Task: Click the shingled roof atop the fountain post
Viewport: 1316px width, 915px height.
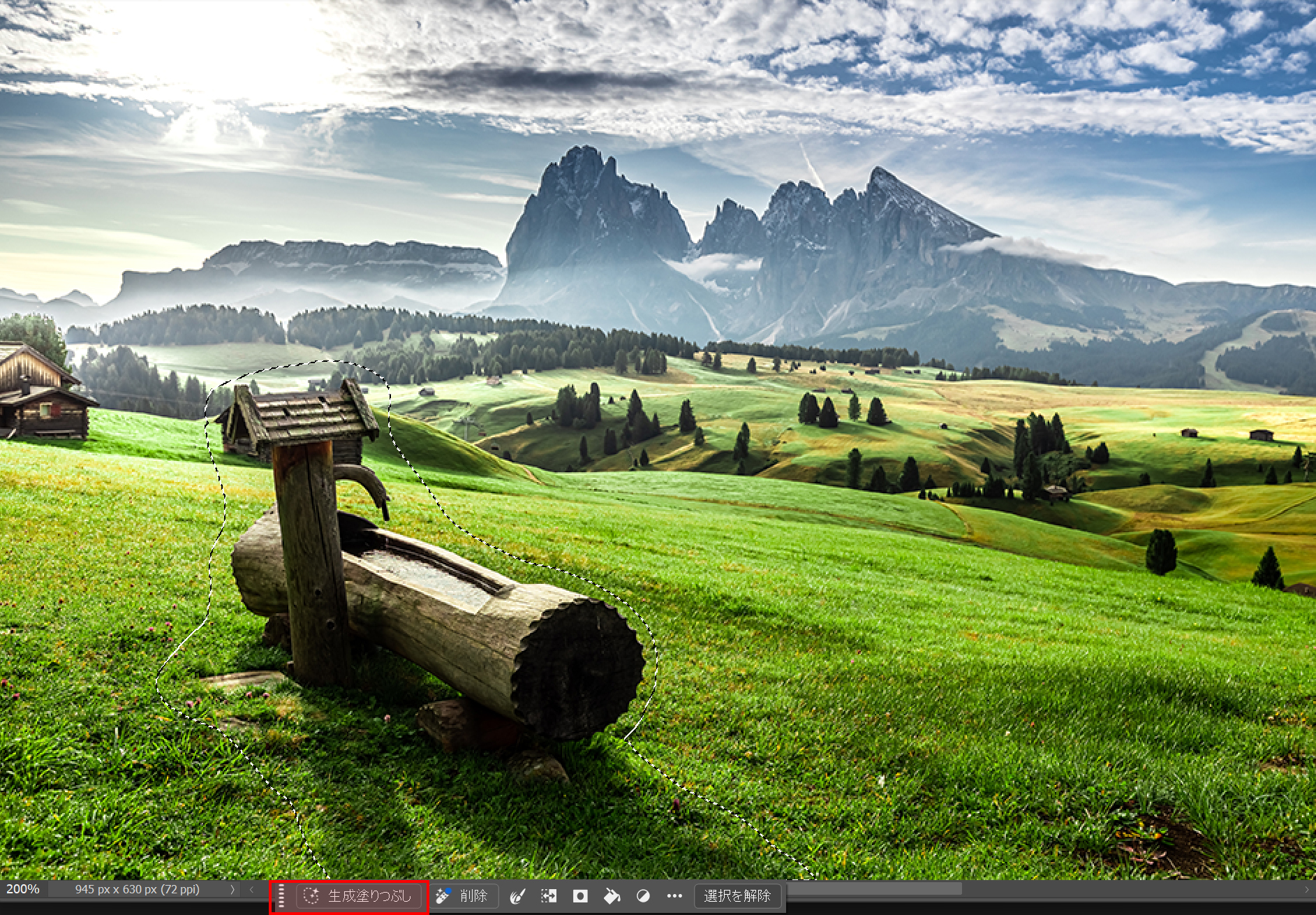Action: (x=300, y=416)
